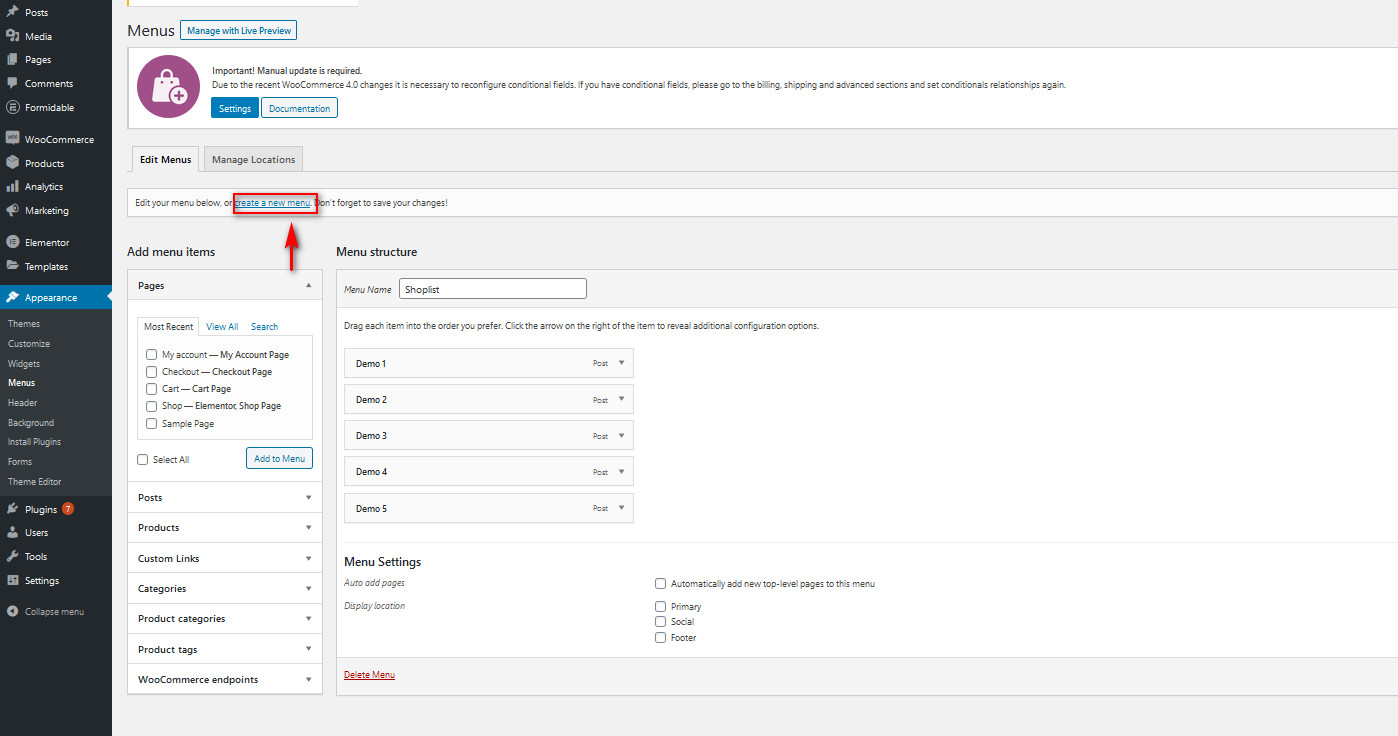Expand Demo 5 menu item options
The image size is (1398, 736).
point(621,508)
